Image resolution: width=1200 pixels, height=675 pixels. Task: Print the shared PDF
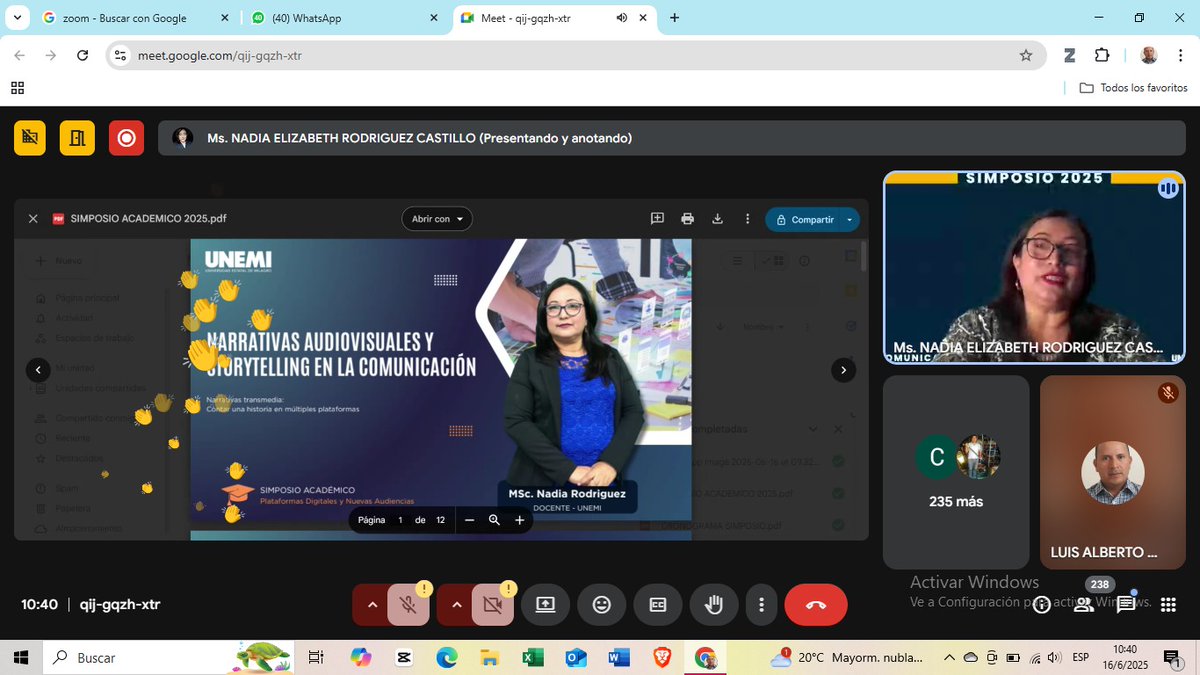point(687,219)
